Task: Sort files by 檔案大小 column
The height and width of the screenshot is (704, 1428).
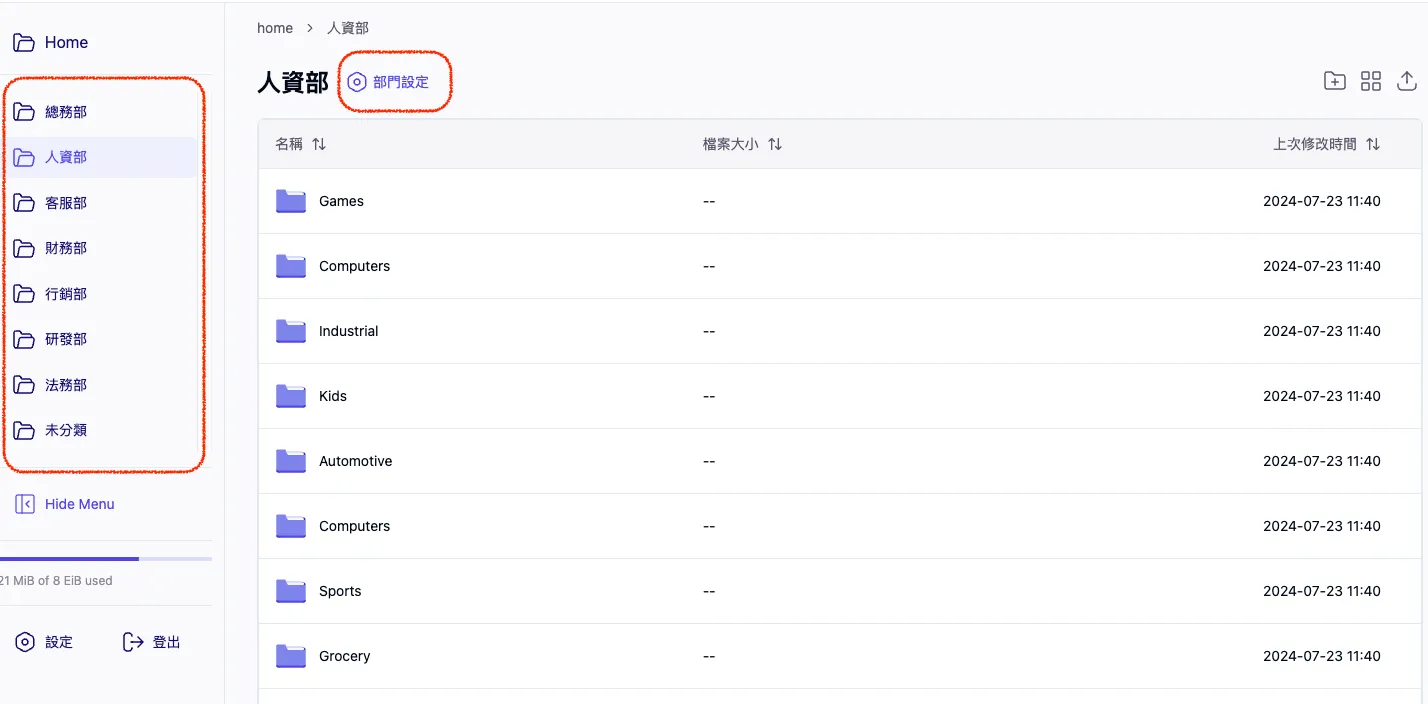Action: (x=742, y=144)
